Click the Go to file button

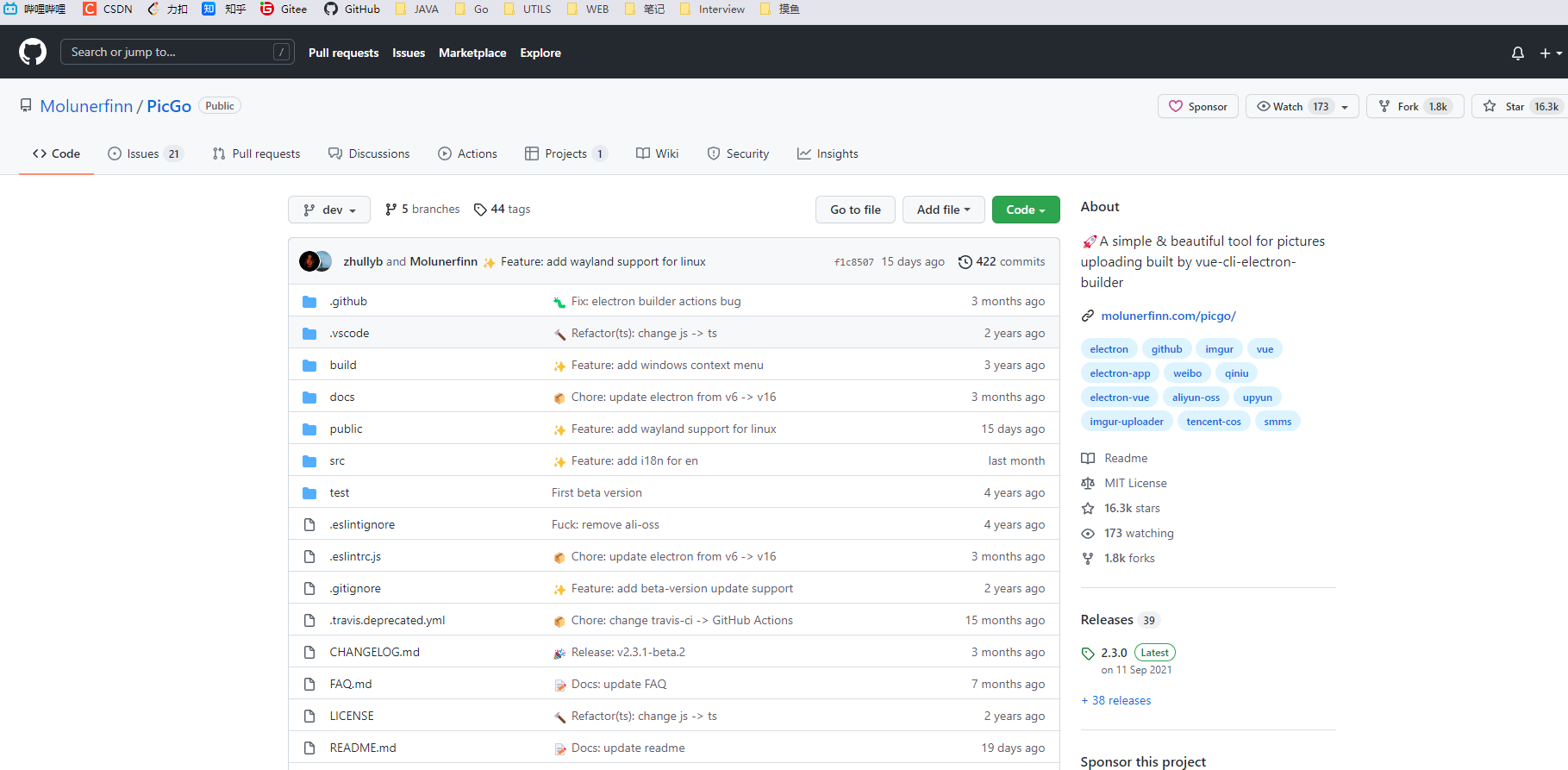click(x=856, y=210)
